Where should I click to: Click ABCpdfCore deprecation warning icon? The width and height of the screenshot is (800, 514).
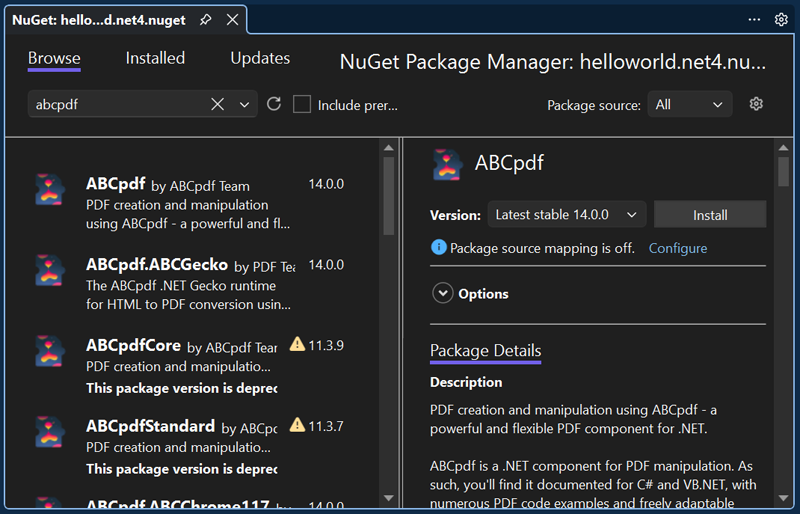click(x=297, y=344)
